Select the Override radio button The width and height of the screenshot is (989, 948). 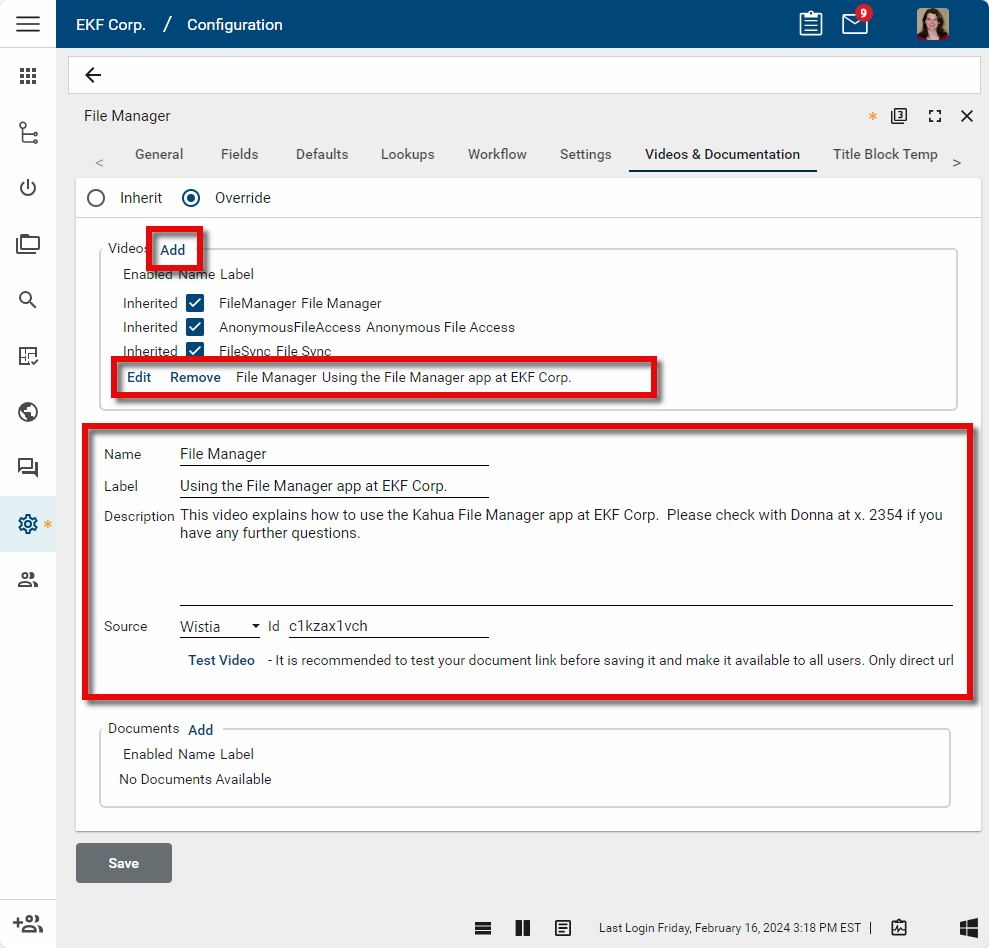tap(190, 197)
